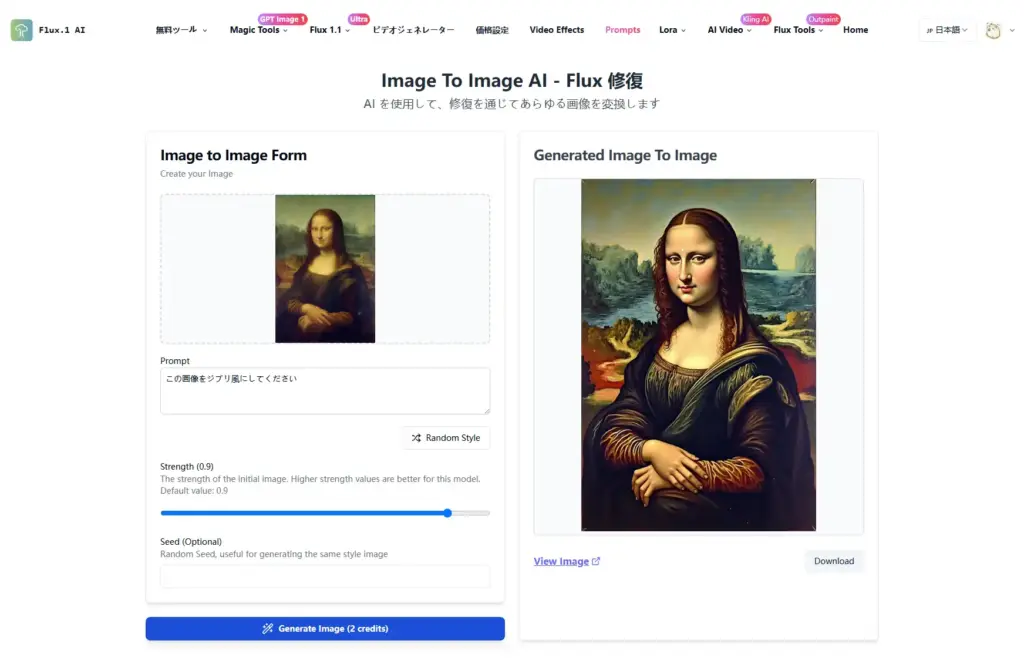Go to ビデオジェネレーター page
The width and height of the screenshot is (1024, 671).
(x=413, y=30)
